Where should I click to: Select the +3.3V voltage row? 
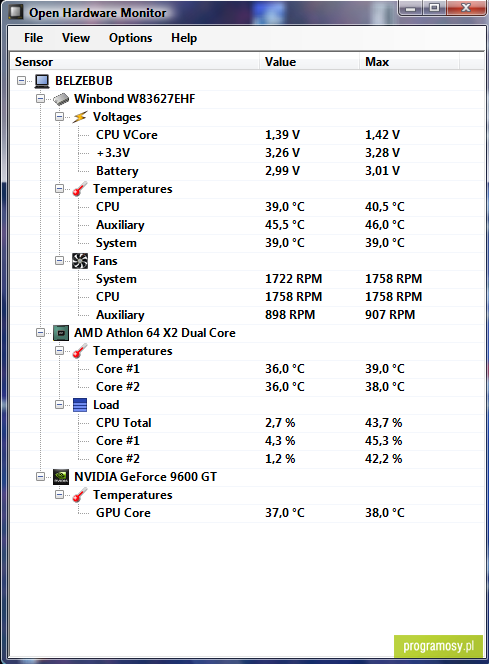click(x=247, y=153)
